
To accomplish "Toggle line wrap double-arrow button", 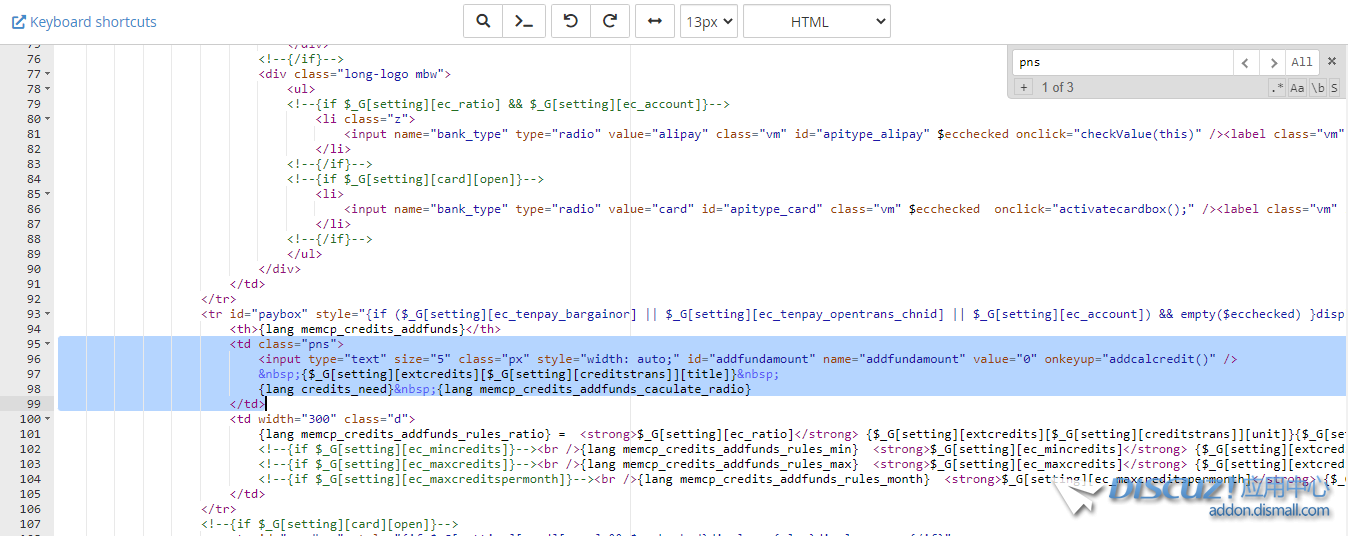I will click(x=655, y=21).
